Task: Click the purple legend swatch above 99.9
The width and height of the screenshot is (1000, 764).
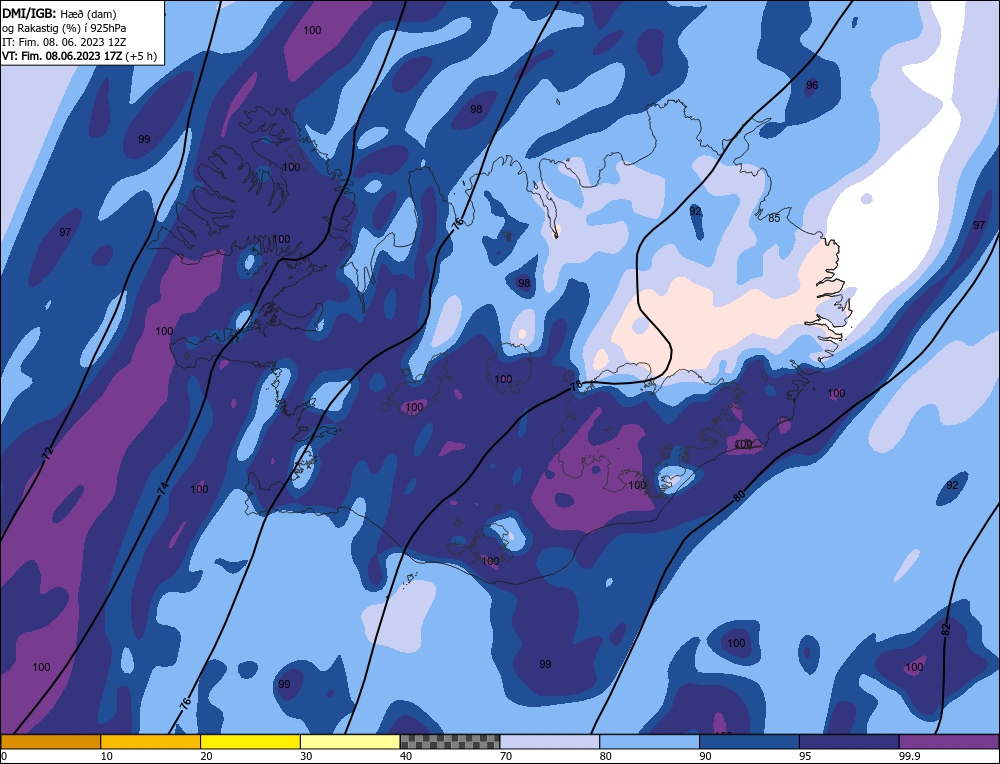Action: [950, 742]
